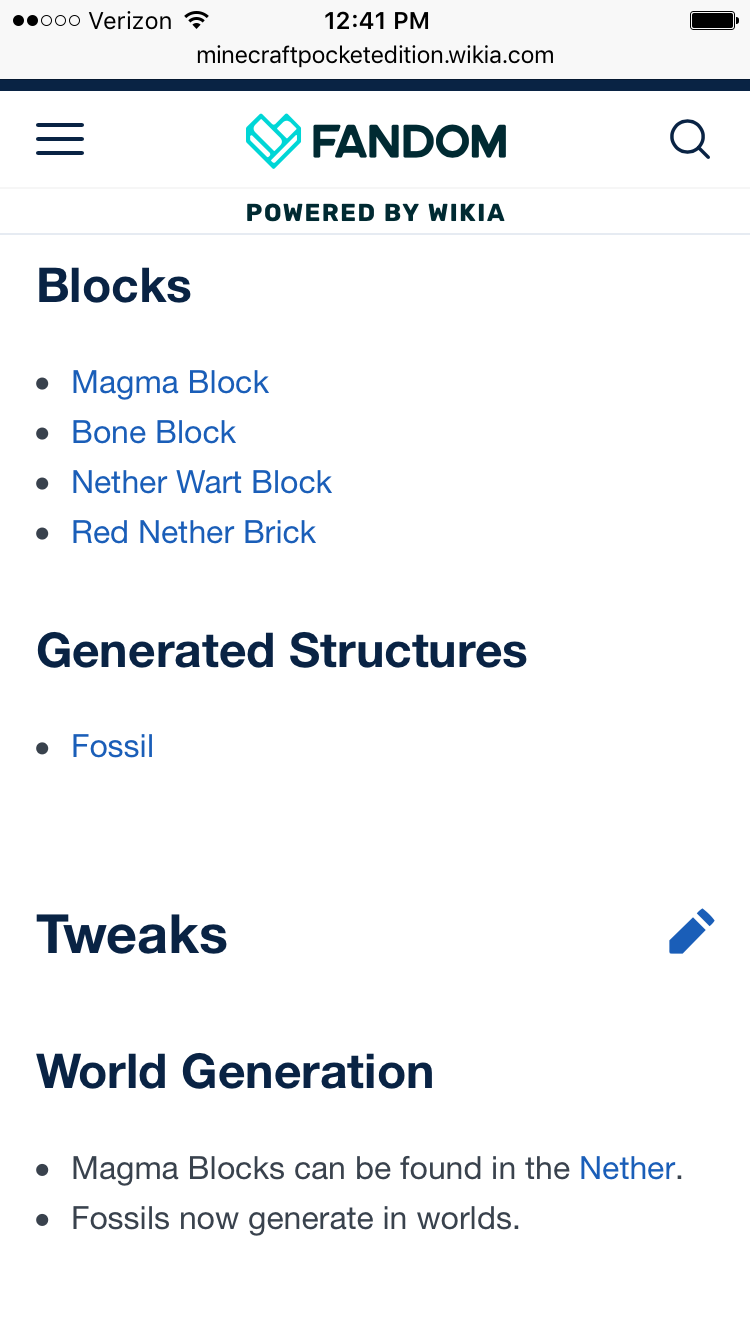Open the Bone Block link
The width and height of the screenshot is (750, 1334).
tap(153, 432)
